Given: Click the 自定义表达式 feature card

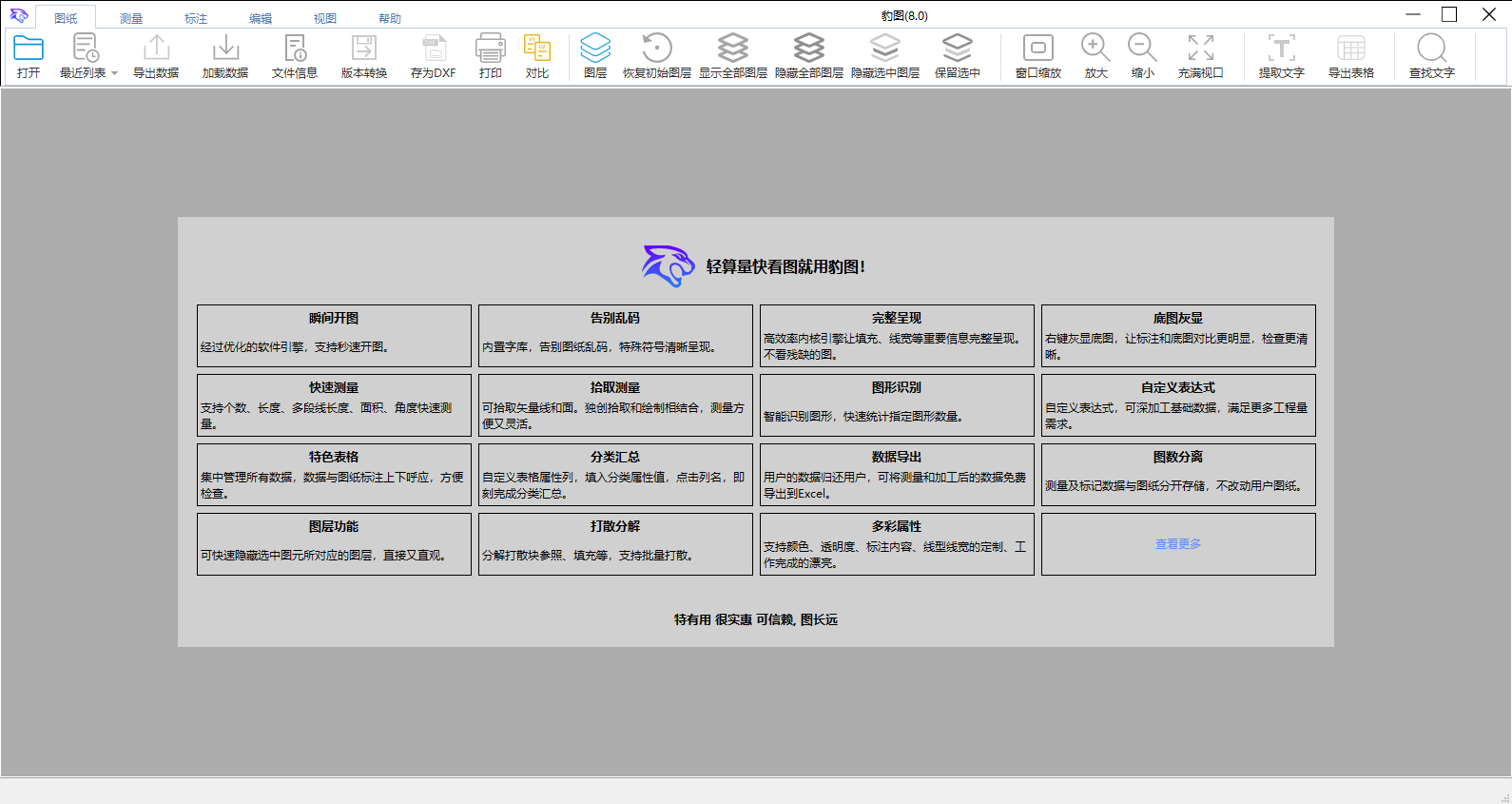Looking at the screenshot, I should [1178, 405].
